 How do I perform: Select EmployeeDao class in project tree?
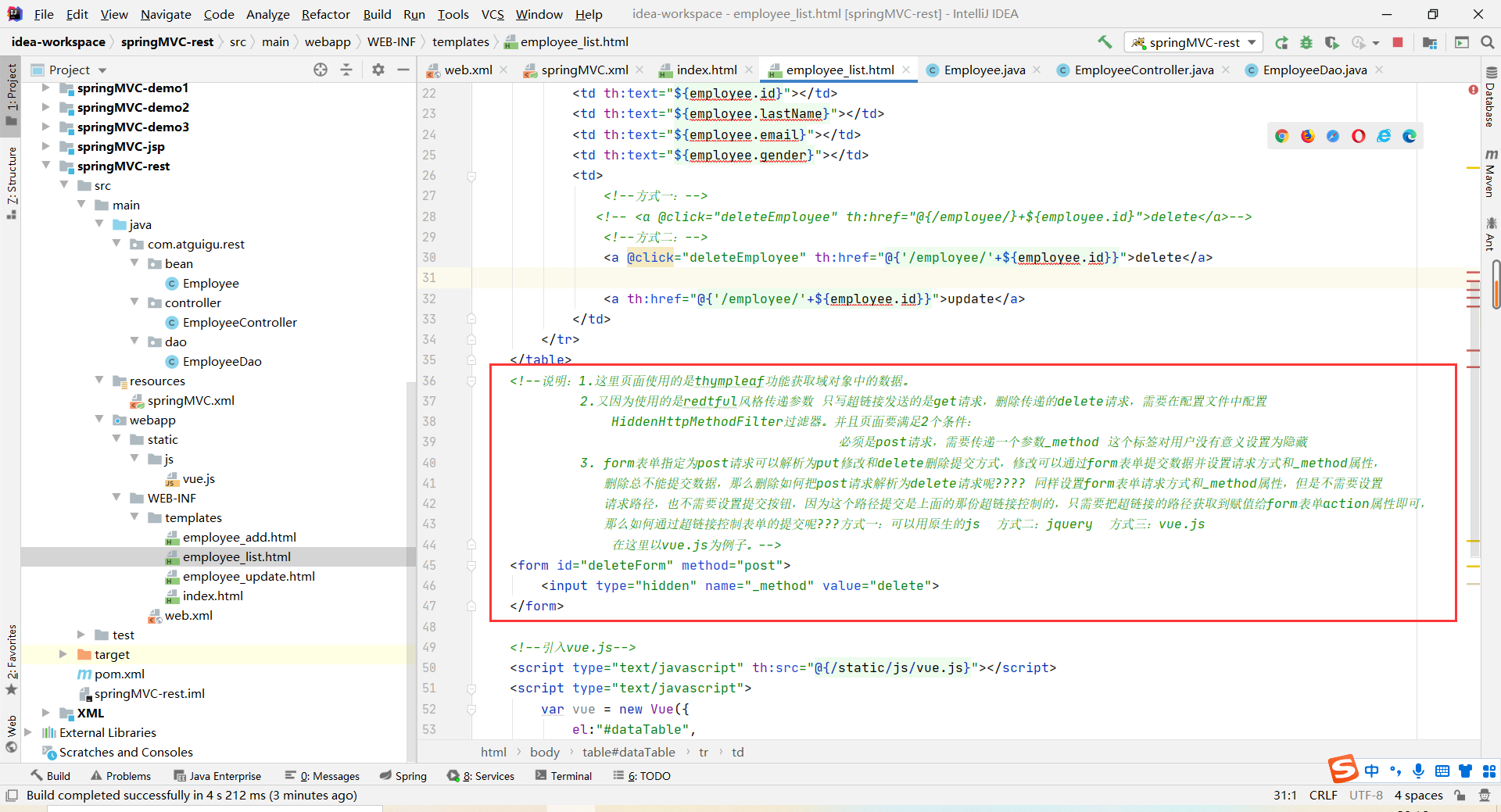point(222,361)
